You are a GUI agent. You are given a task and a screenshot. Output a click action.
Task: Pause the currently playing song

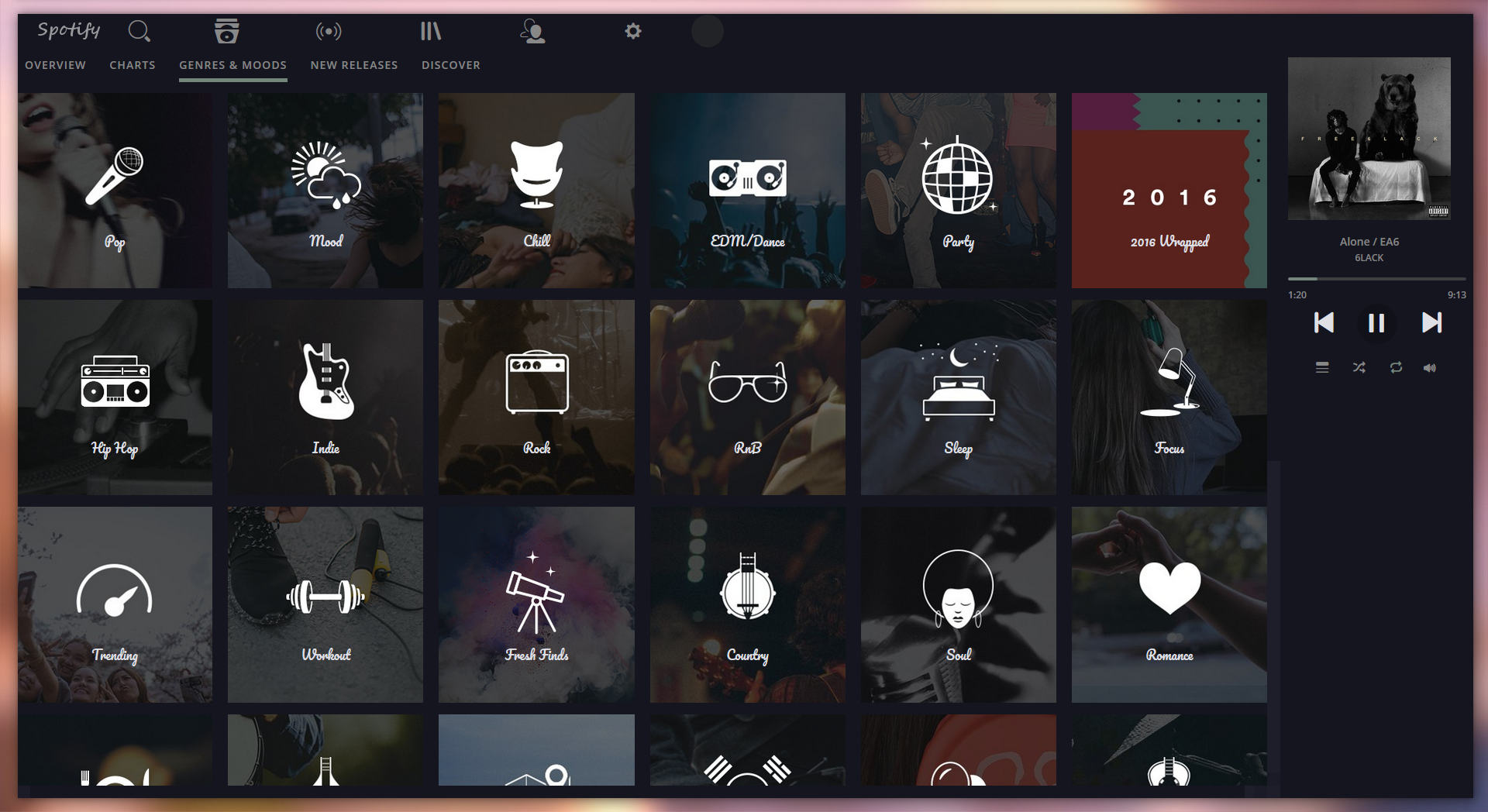click(x=1377, y=324)
